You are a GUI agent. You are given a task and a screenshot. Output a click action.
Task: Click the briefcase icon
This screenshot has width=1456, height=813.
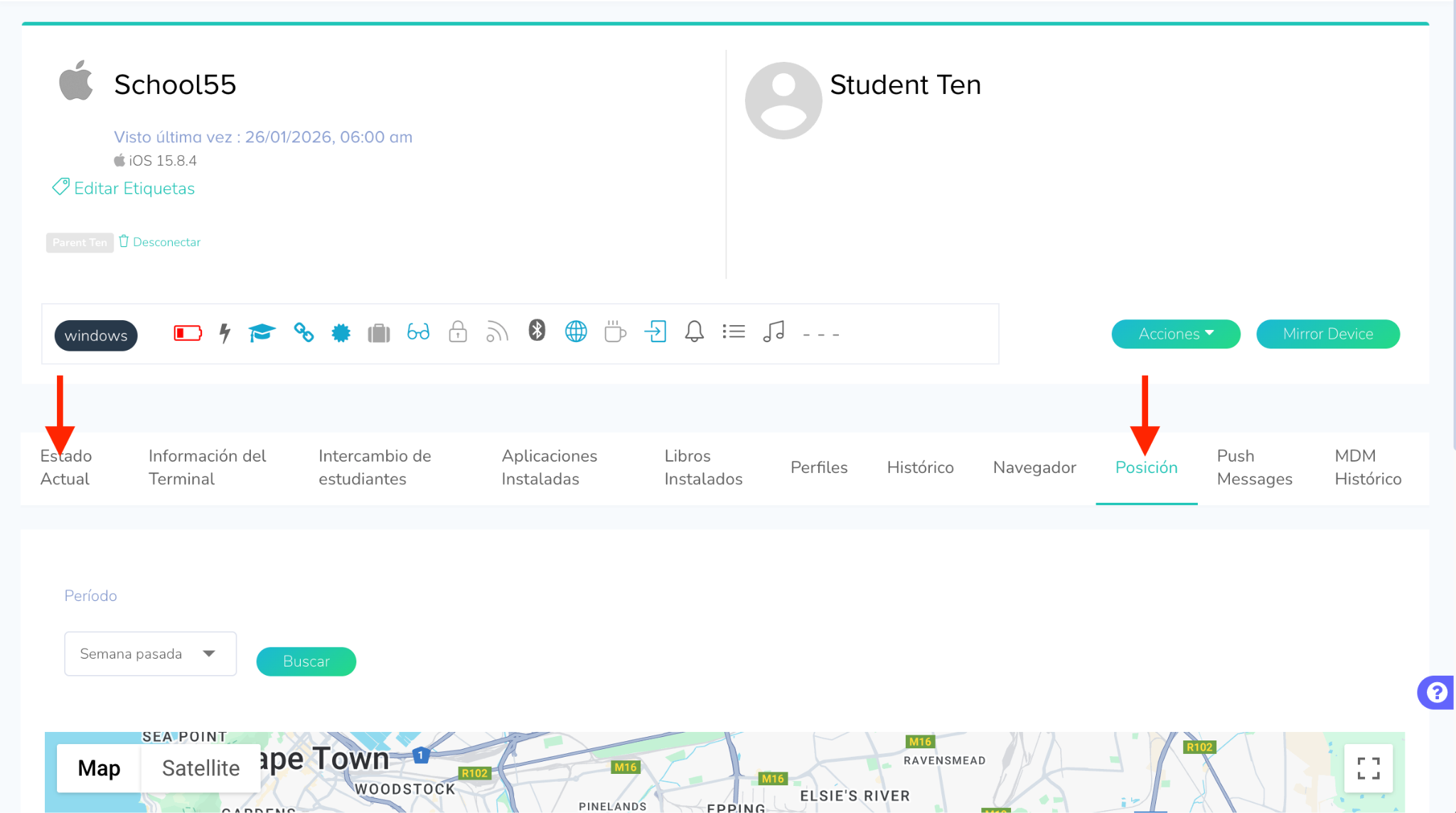pos(379,333)
